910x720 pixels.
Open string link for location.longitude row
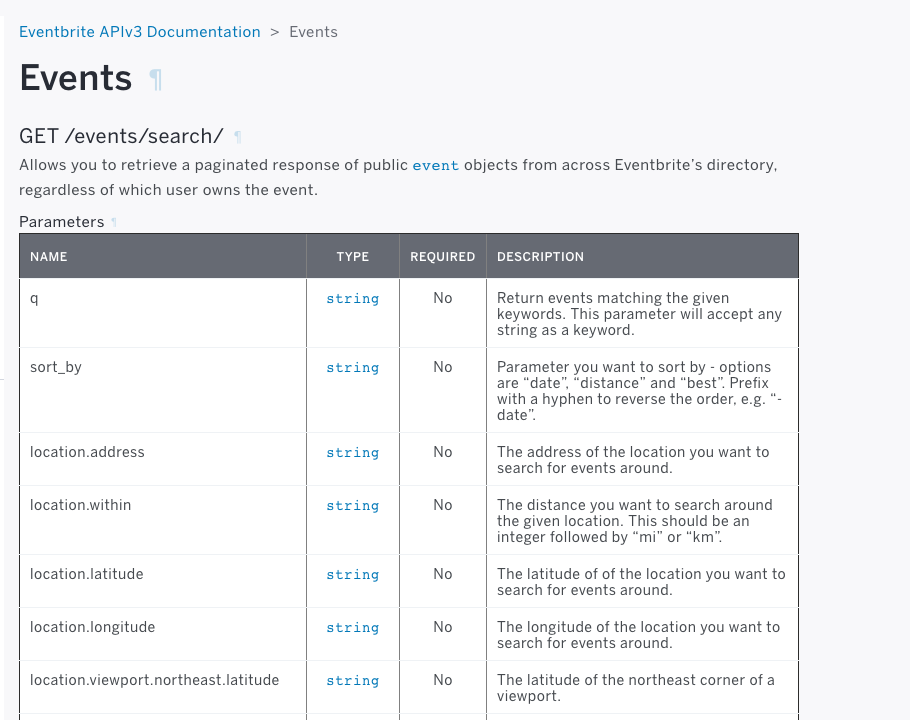(x=352, y=627)
